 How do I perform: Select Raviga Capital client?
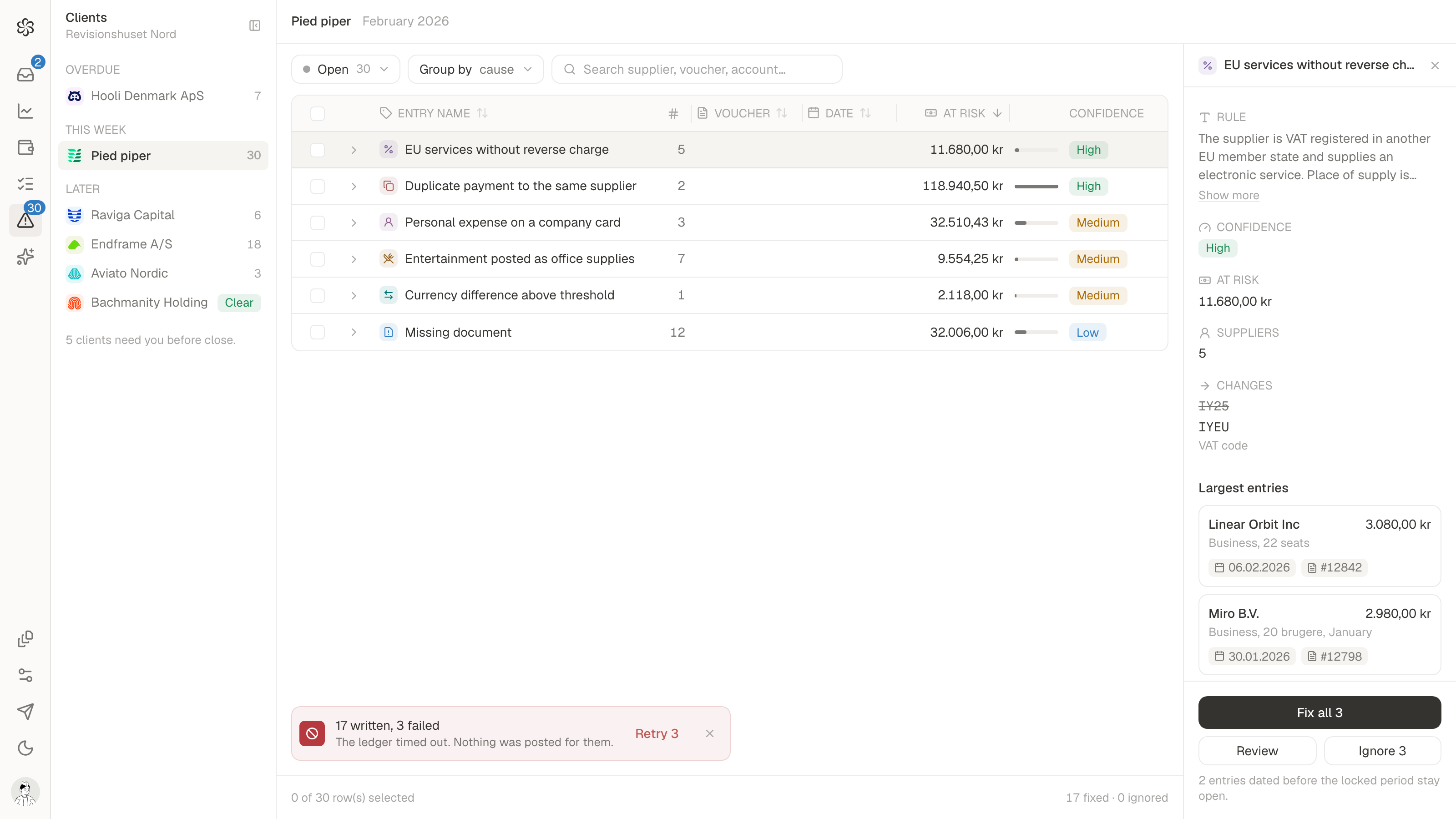pos(163,215)
